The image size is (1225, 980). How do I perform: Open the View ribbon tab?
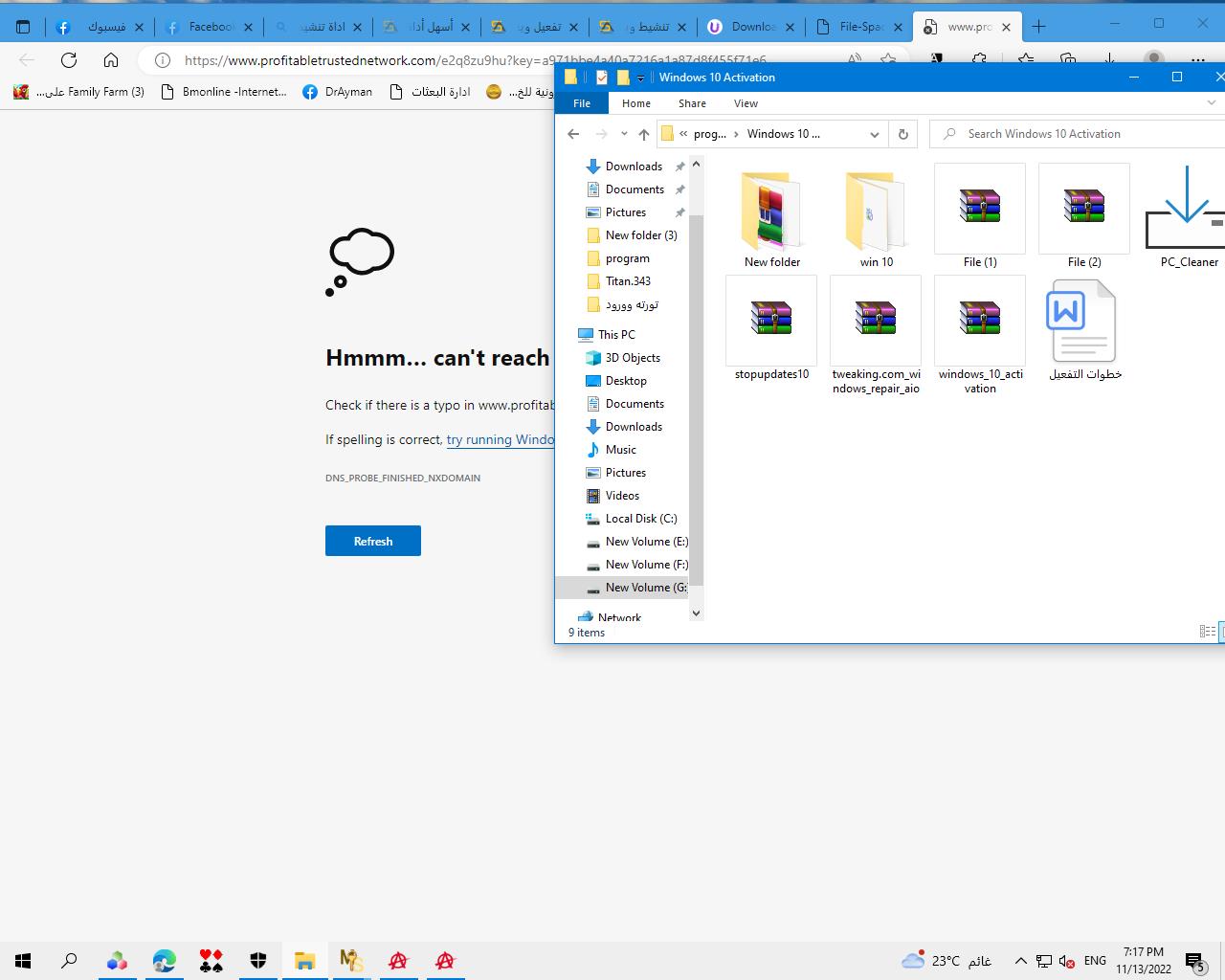[x=746, y=103]
